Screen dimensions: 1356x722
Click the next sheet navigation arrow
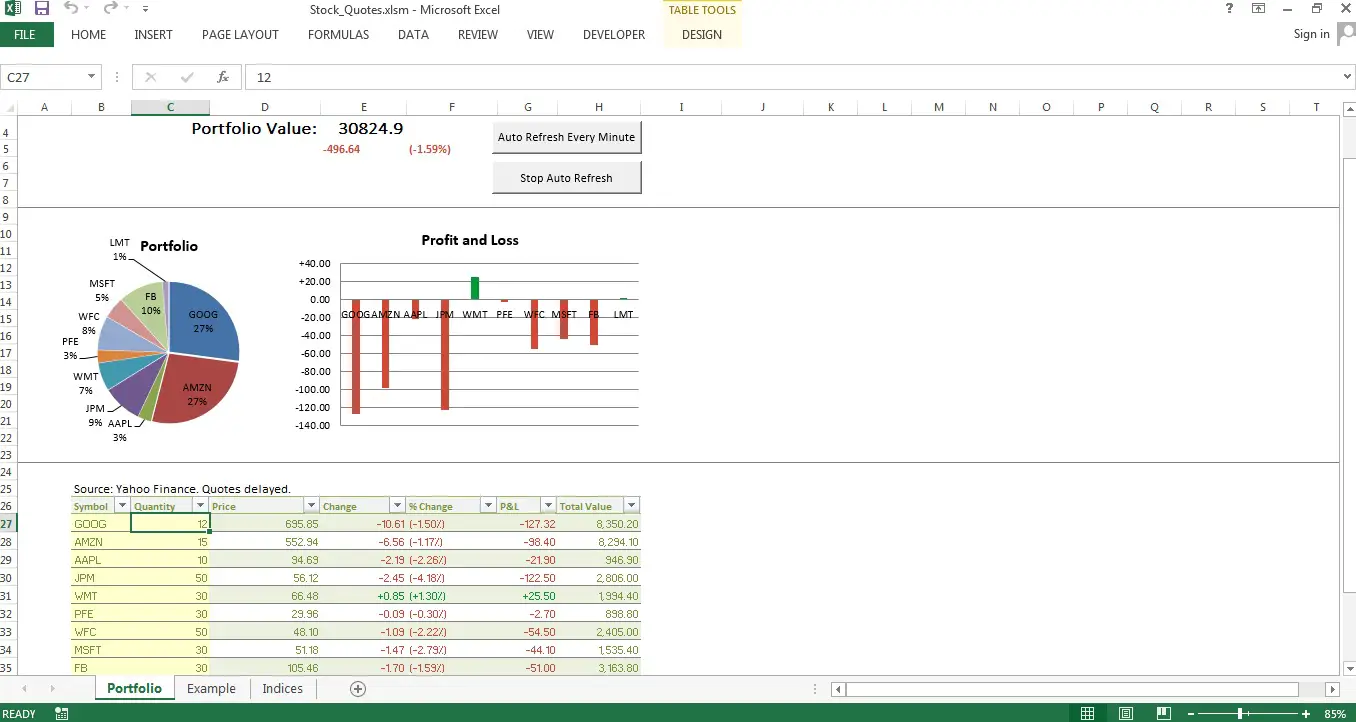tap(52, 688)
